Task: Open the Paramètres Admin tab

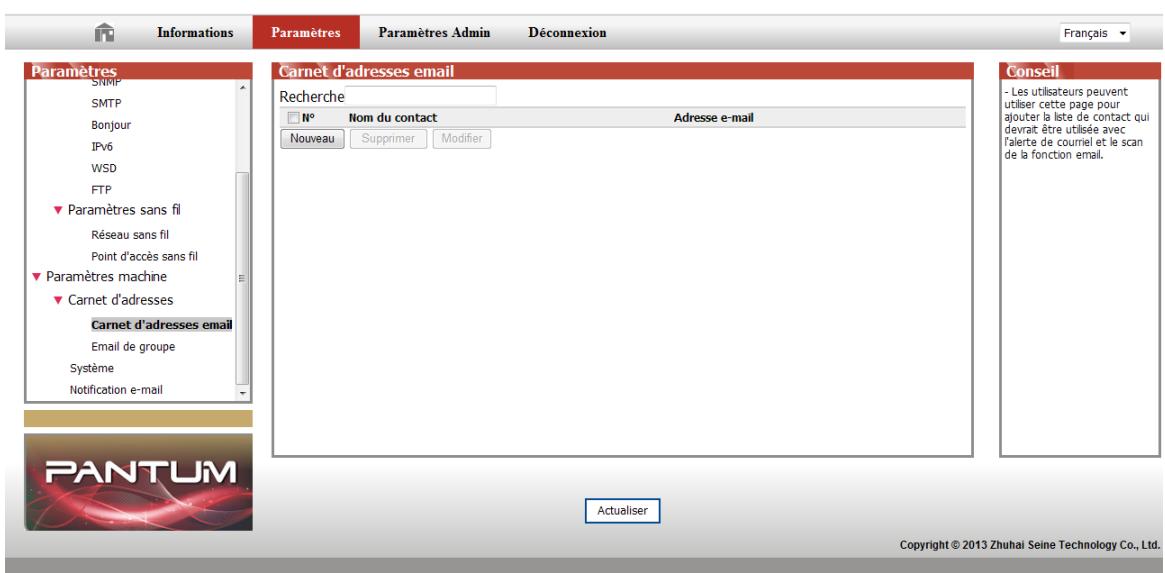Action: [433, 32]
